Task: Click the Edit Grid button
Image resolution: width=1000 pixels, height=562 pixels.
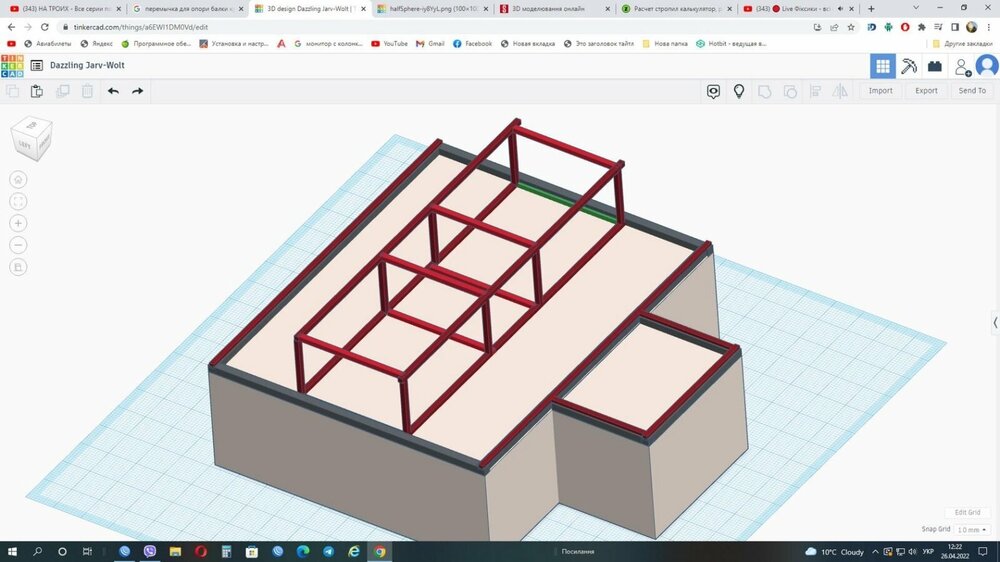Action: [x=967, y=513]
